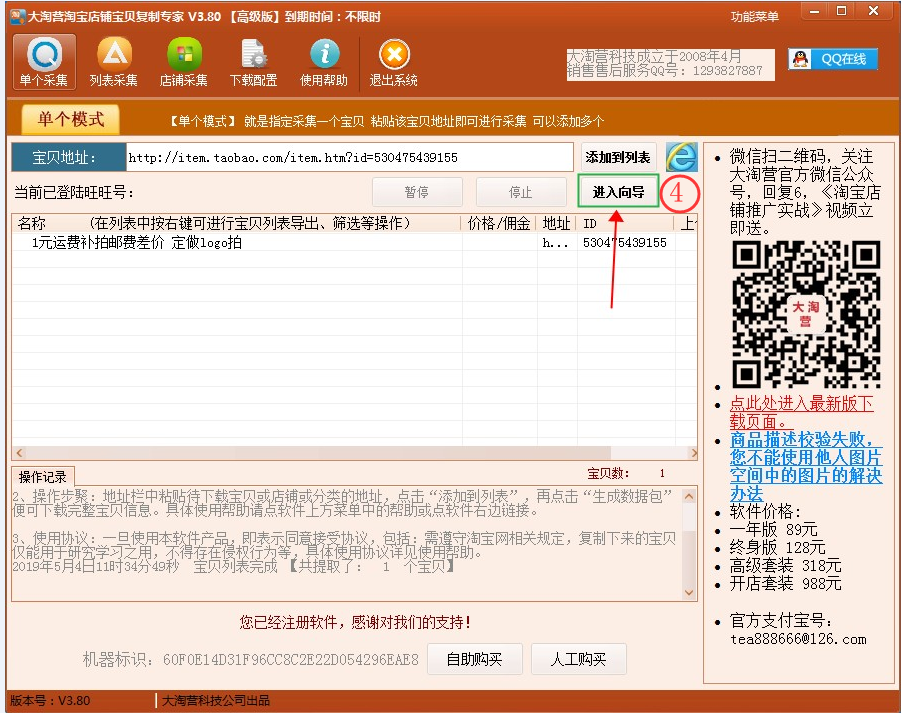Image resolution: width=901 pixels, height=713 pixels.
Task: Click 销售售后服务QQ号 info banner
Action: (x=670, y=64)
